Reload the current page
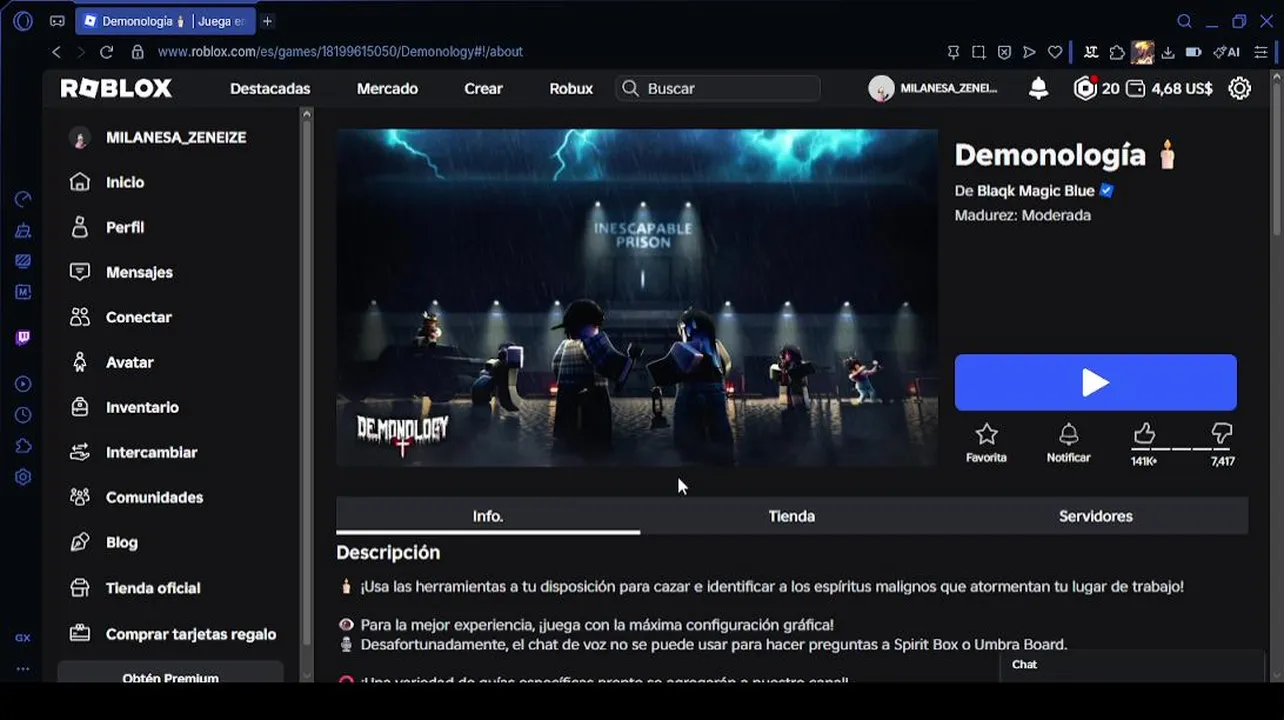Viewport: 1284px width, 720px height. [x=106, y=52]
